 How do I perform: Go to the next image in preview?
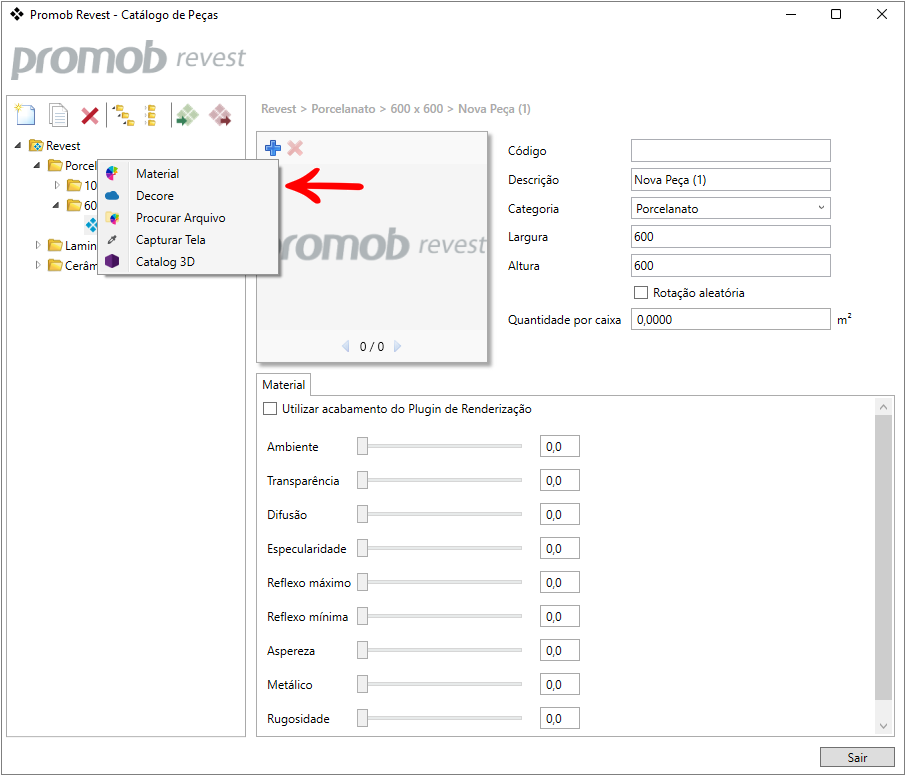(x=397, y=346)
